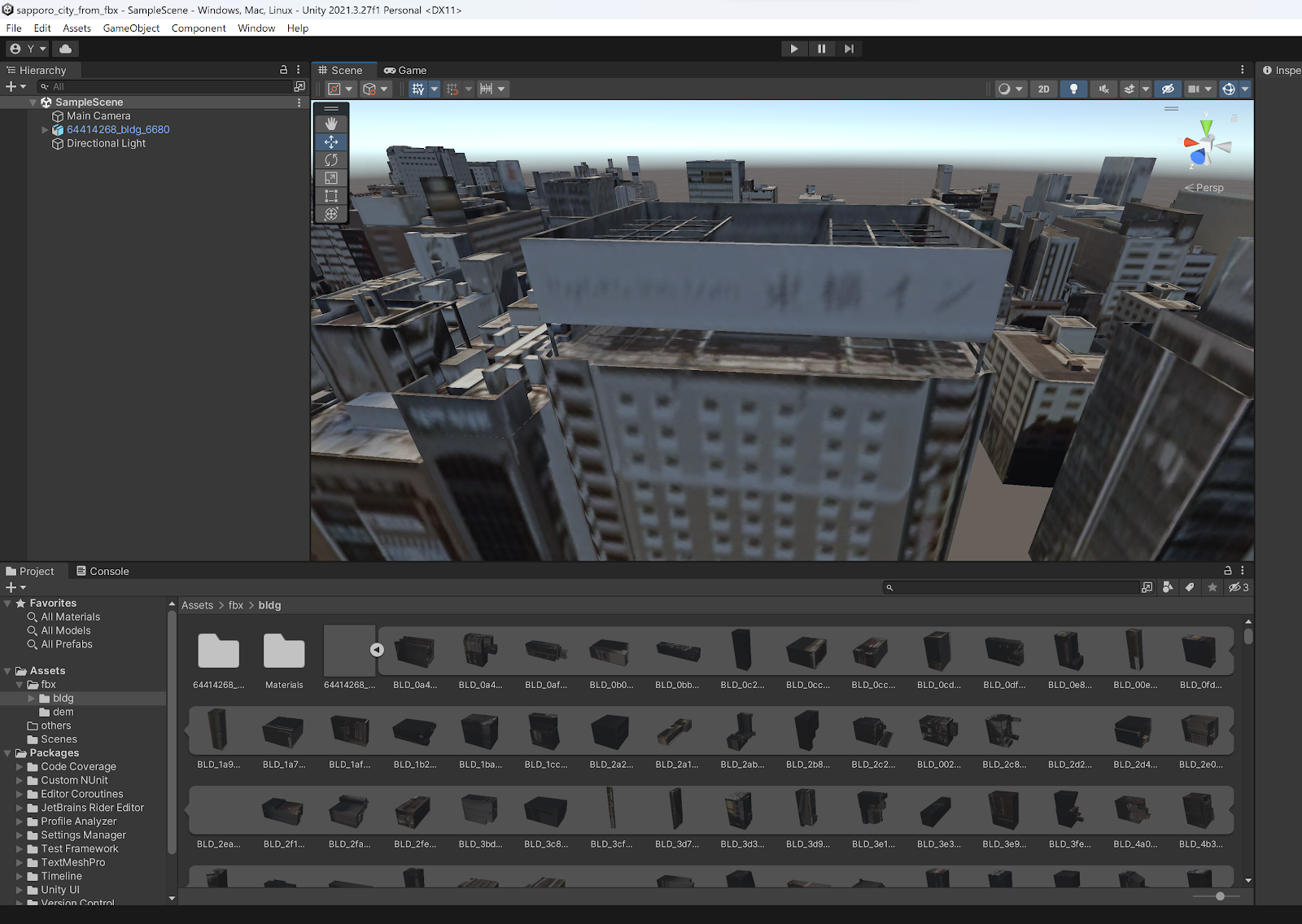Select Directional Light in Hierarchy

tap(98, 143)
